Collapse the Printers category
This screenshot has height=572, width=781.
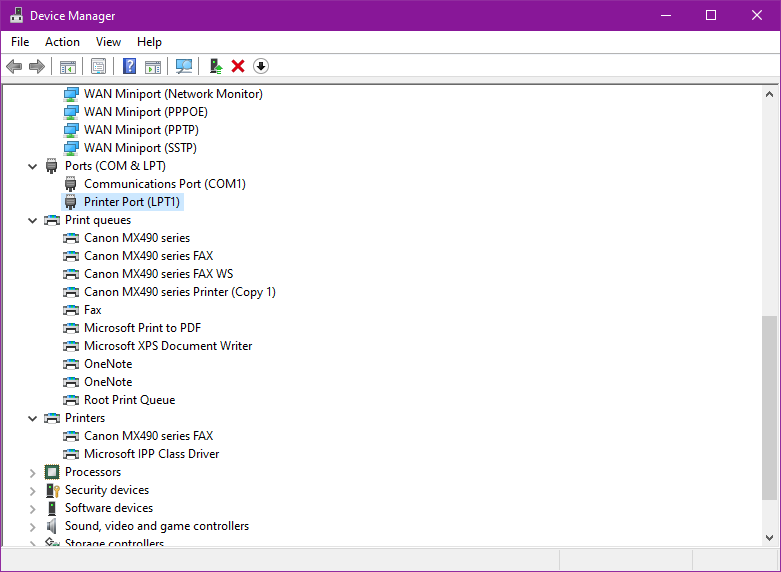pyautogui.click(x=32, y=419)
